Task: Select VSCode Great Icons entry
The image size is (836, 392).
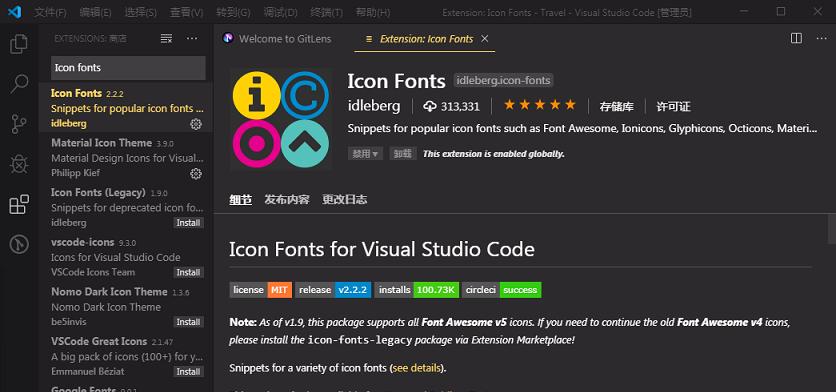Action: point(126,356)
